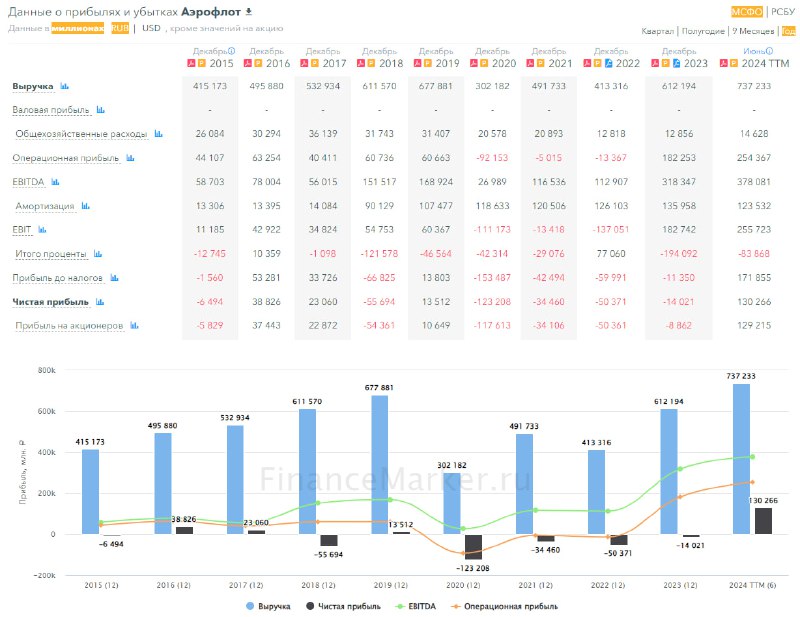Open the orange presentation icon for 2016
800x617 pixels.
(258, 63)
